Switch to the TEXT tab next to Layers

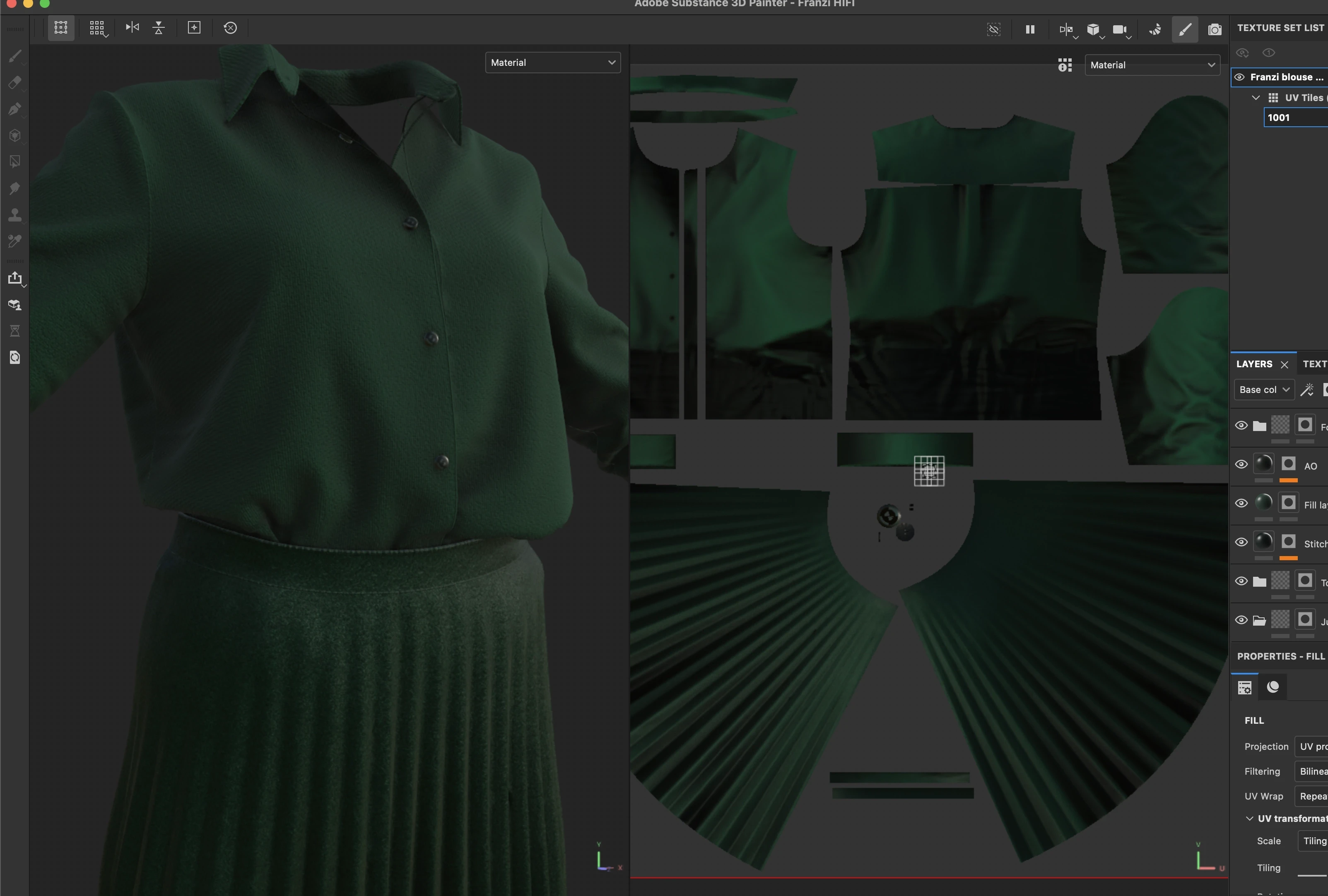click(1314, 364)
